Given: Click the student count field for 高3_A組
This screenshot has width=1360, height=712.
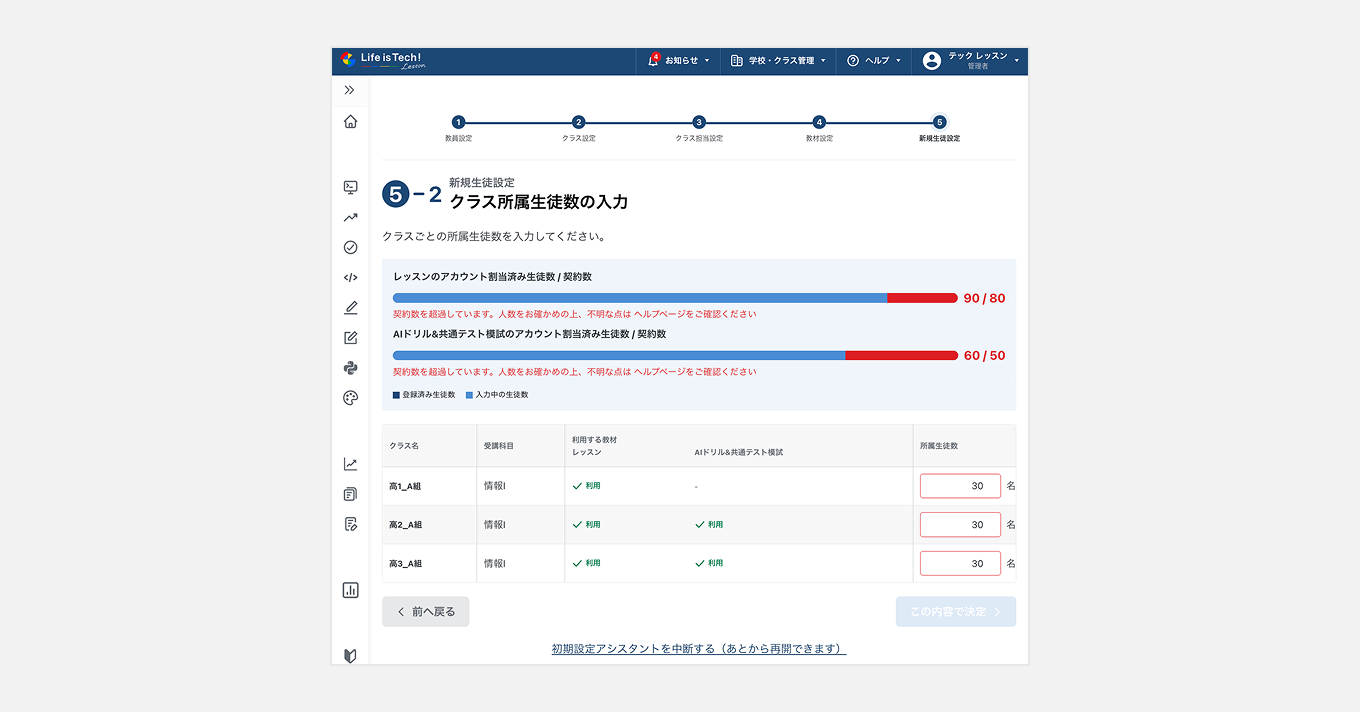Looking at the screenshot, I should pos(960,563).
